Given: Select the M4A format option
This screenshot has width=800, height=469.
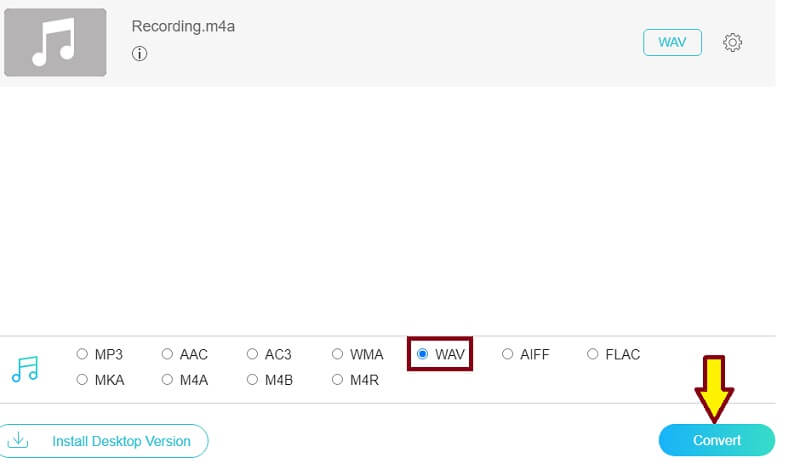Looking at the screenshot, I should point(167,380).
